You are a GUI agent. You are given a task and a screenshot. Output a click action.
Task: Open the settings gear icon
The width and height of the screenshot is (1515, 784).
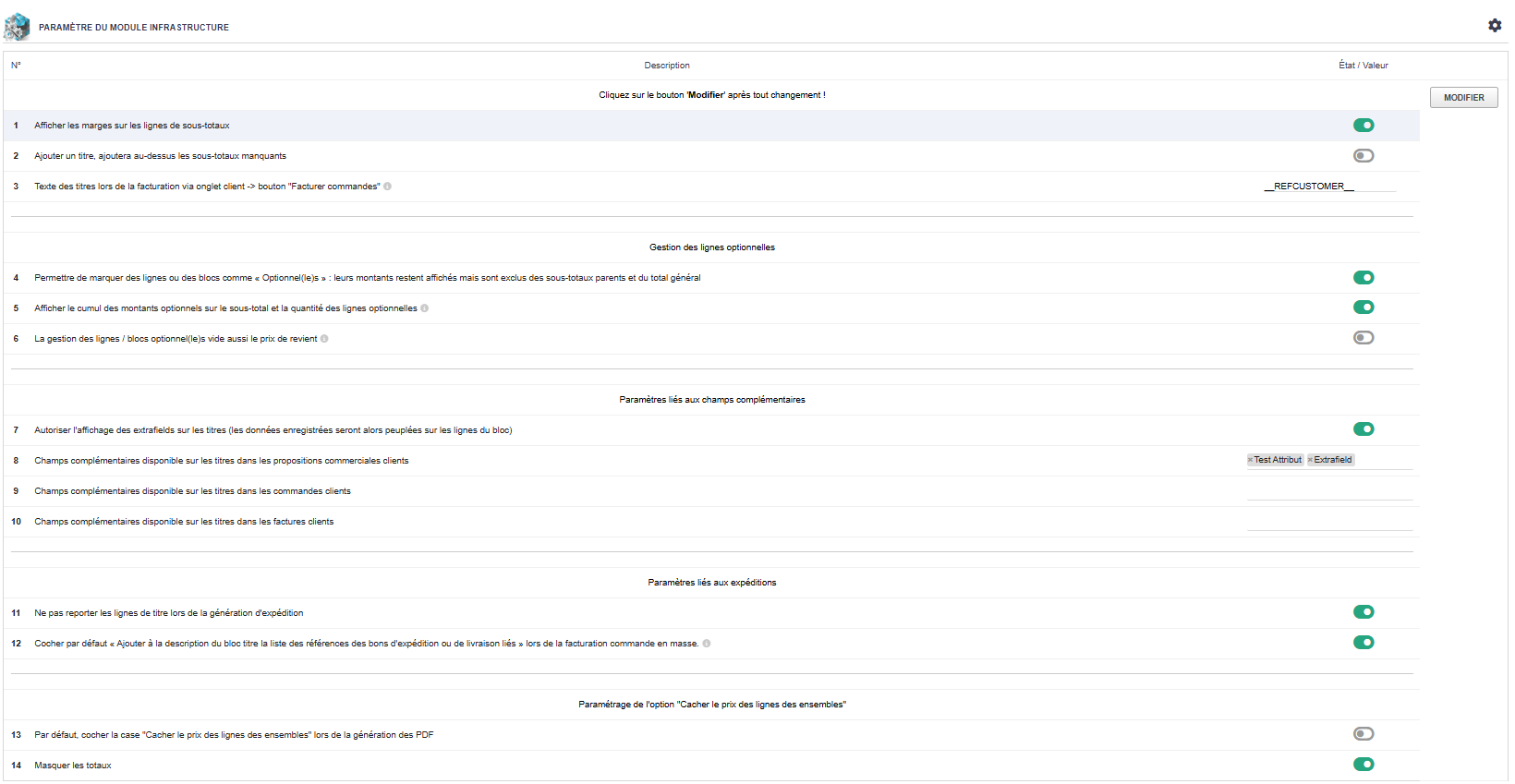tap(1495, 26)
